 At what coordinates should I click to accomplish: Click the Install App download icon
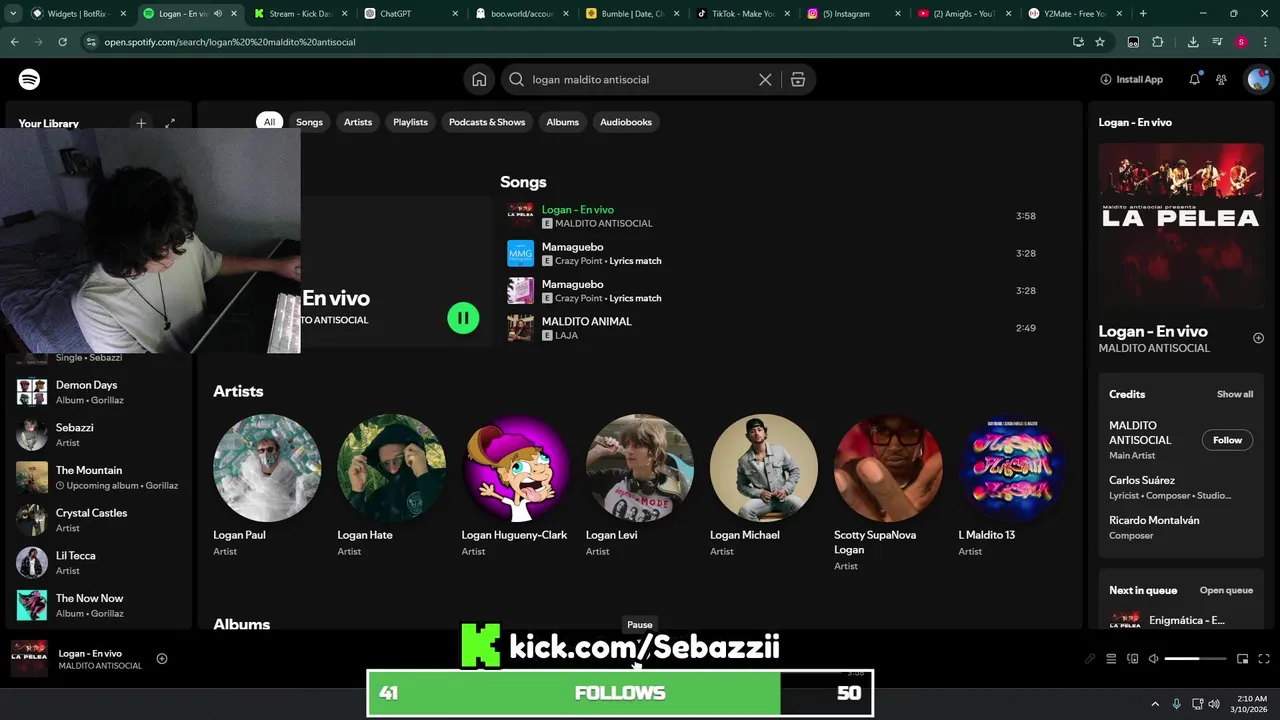pyautogui.click(x=1106, y=79)
